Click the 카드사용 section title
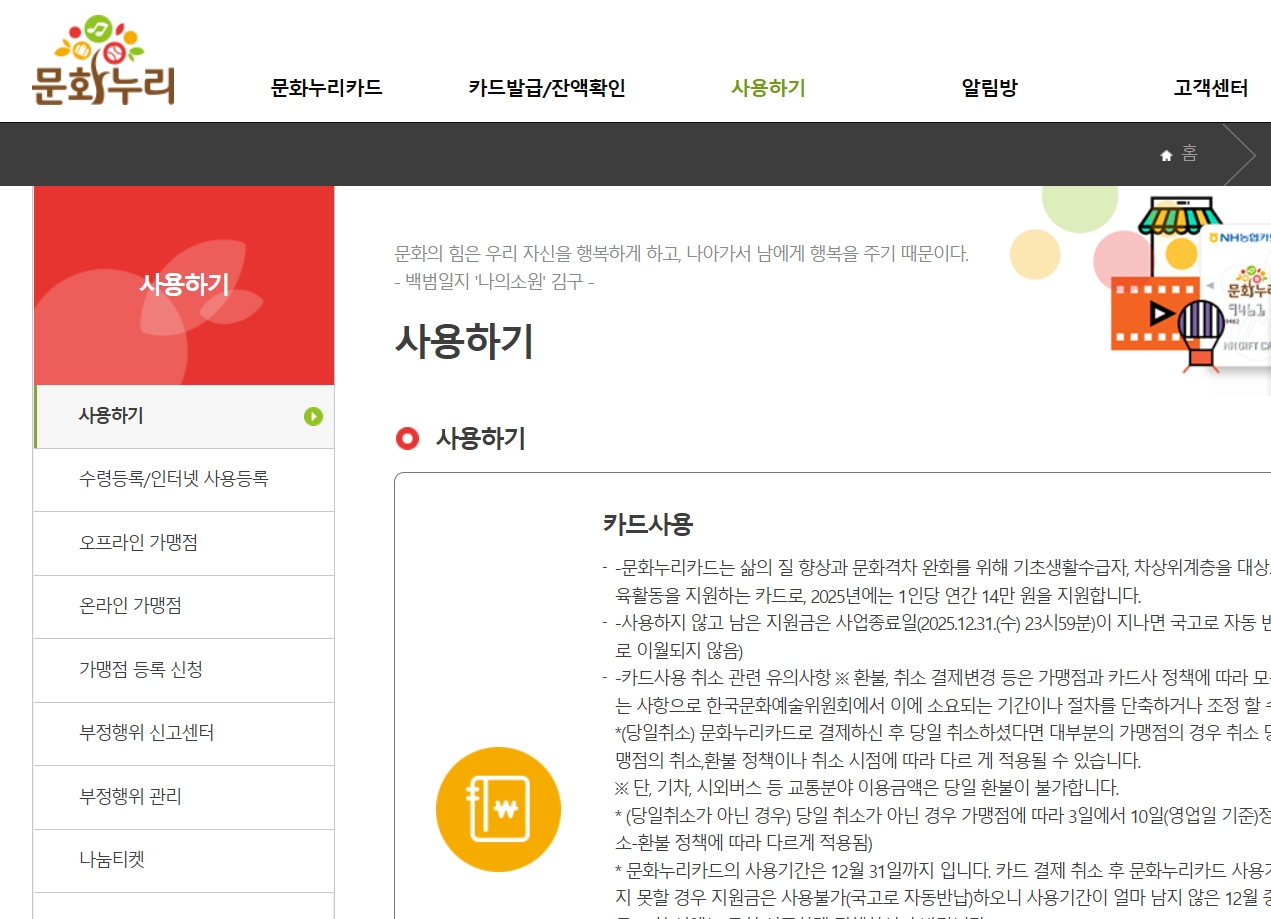The image size is (1271, 919). coord(648,524)
